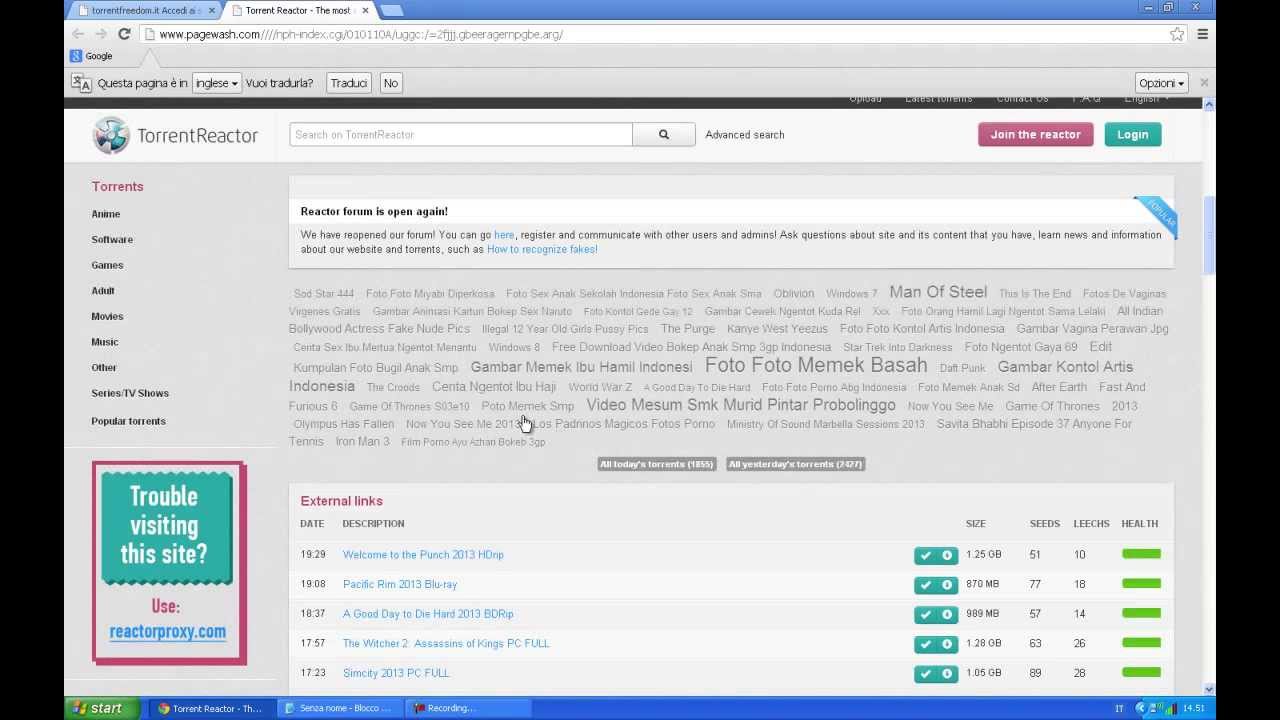Open The Witcher 2: Assassins of Kings link
Screen dimensions: 1280x720
tap(446, 644)
